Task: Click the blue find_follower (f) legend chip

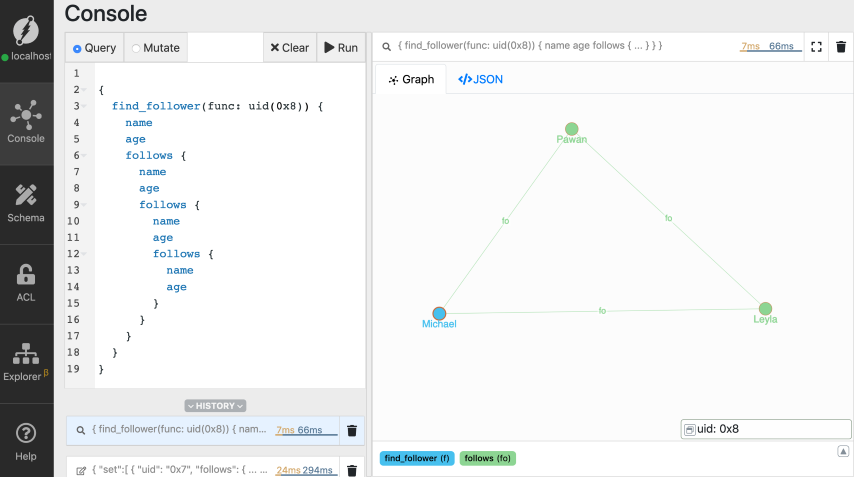Action: 416,458
